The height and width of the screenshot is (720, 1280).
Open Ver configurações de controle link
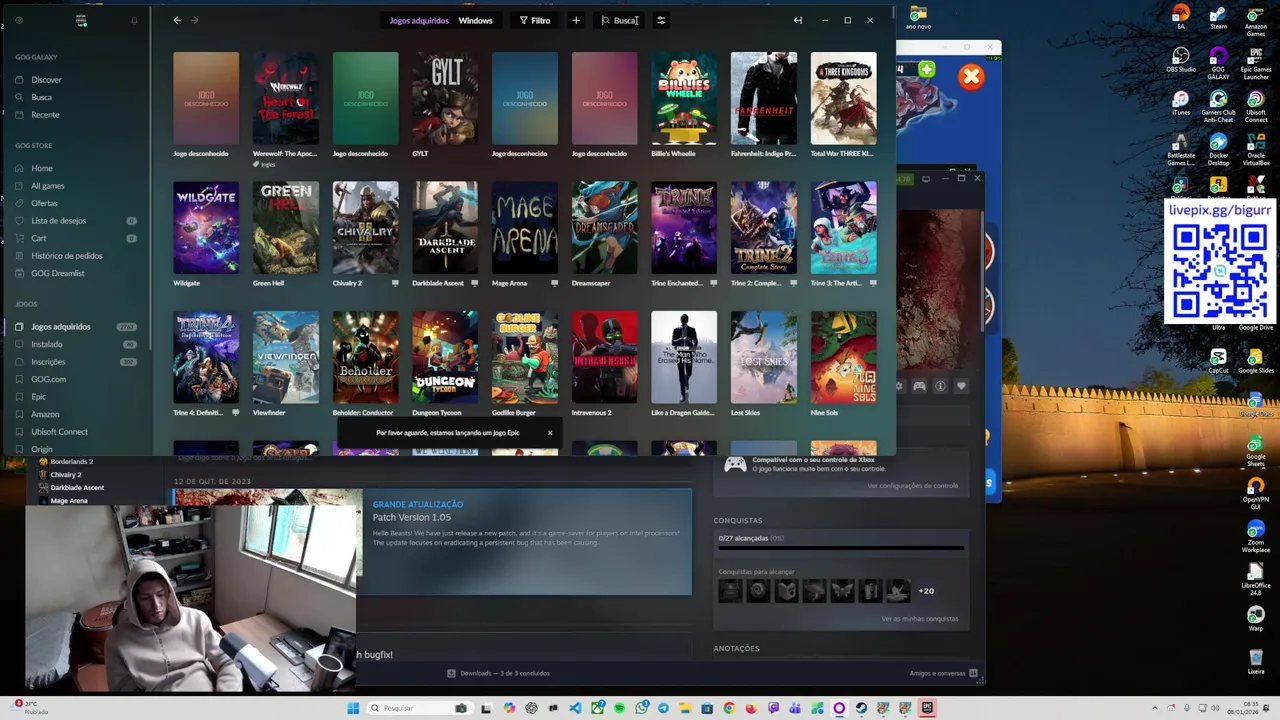coord(912,486)
